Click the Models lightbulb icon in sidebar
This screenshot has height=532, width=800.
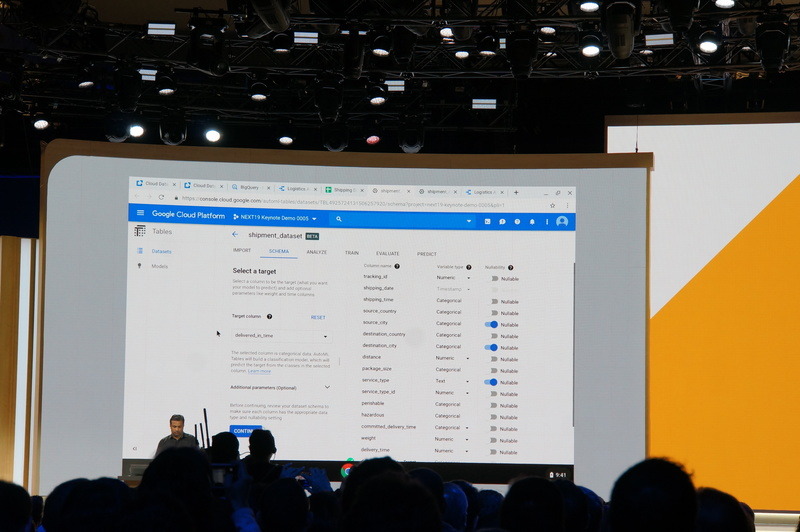[x=139, y=266]
